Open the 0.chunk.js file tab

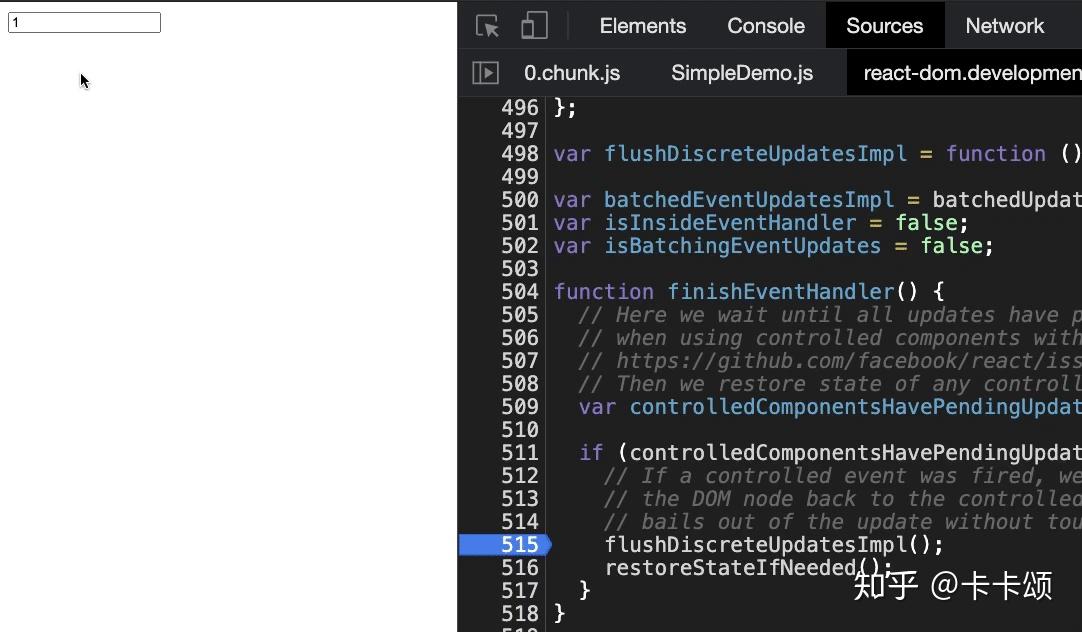pyautogui.click(x=572, y=72)
